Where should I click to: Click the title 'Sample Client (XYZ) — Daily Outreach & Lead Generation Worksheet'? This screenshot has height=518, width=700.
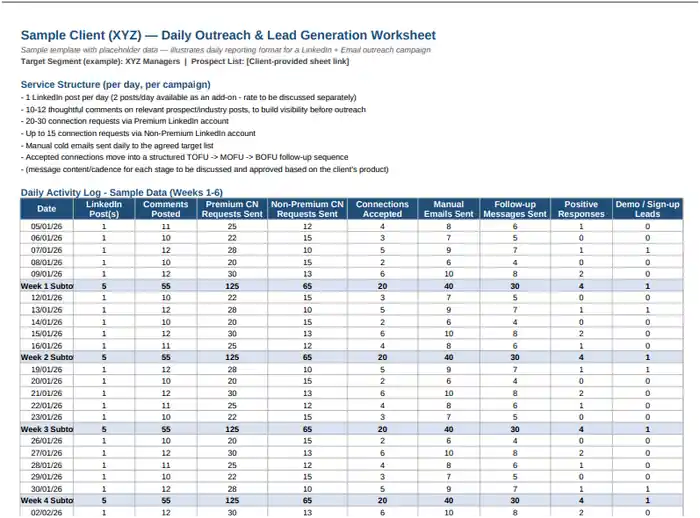point(228,35)
